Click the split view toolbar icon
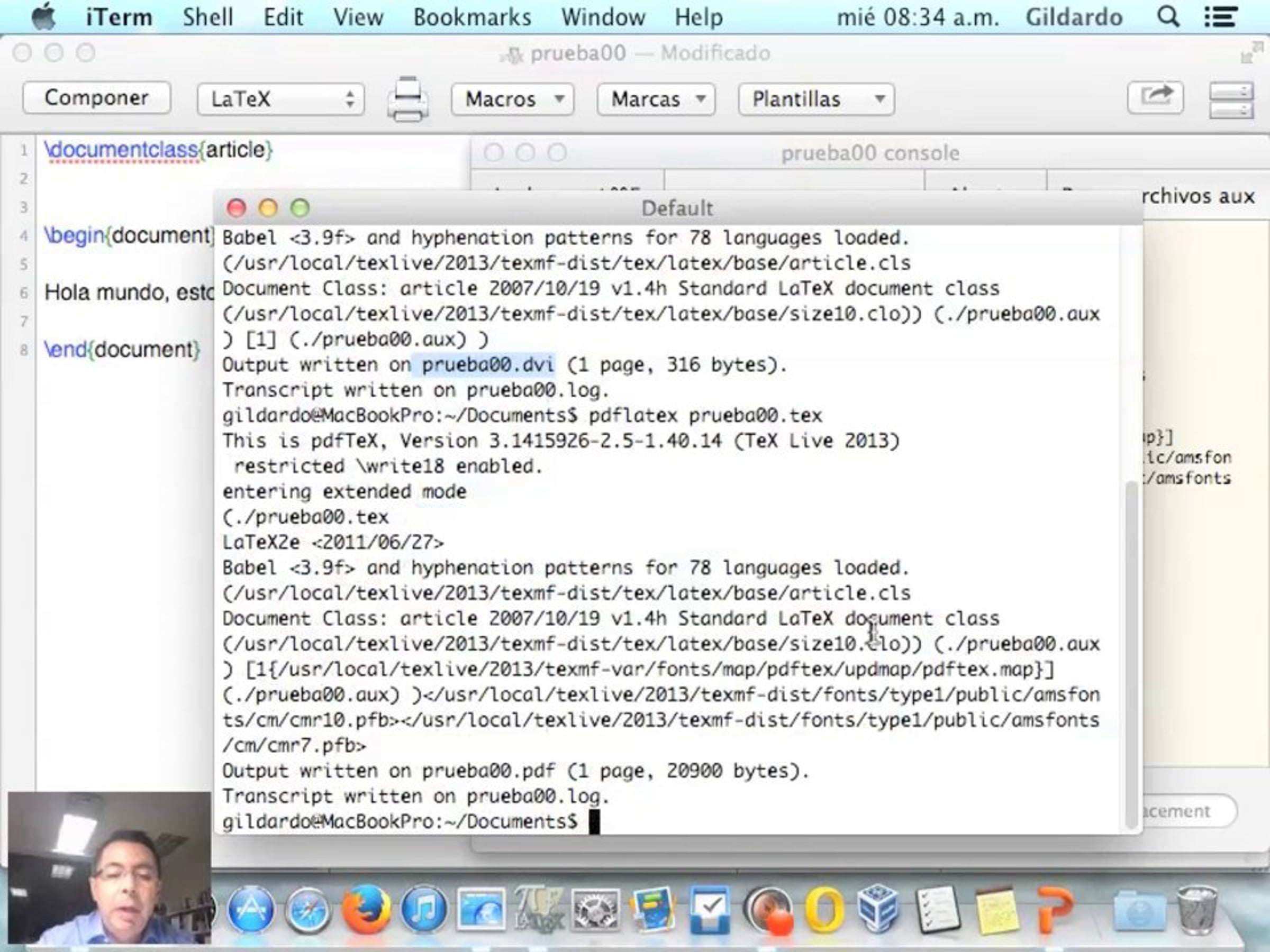The height and width of the screenshot is (952, 1270). (x=1231, y=100)
